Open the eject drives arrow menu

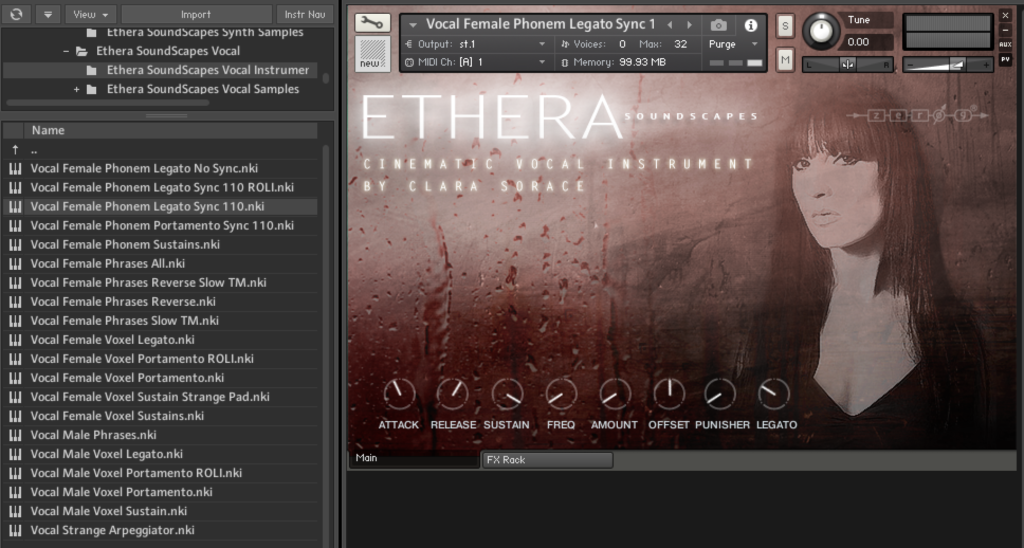point(48,14)
